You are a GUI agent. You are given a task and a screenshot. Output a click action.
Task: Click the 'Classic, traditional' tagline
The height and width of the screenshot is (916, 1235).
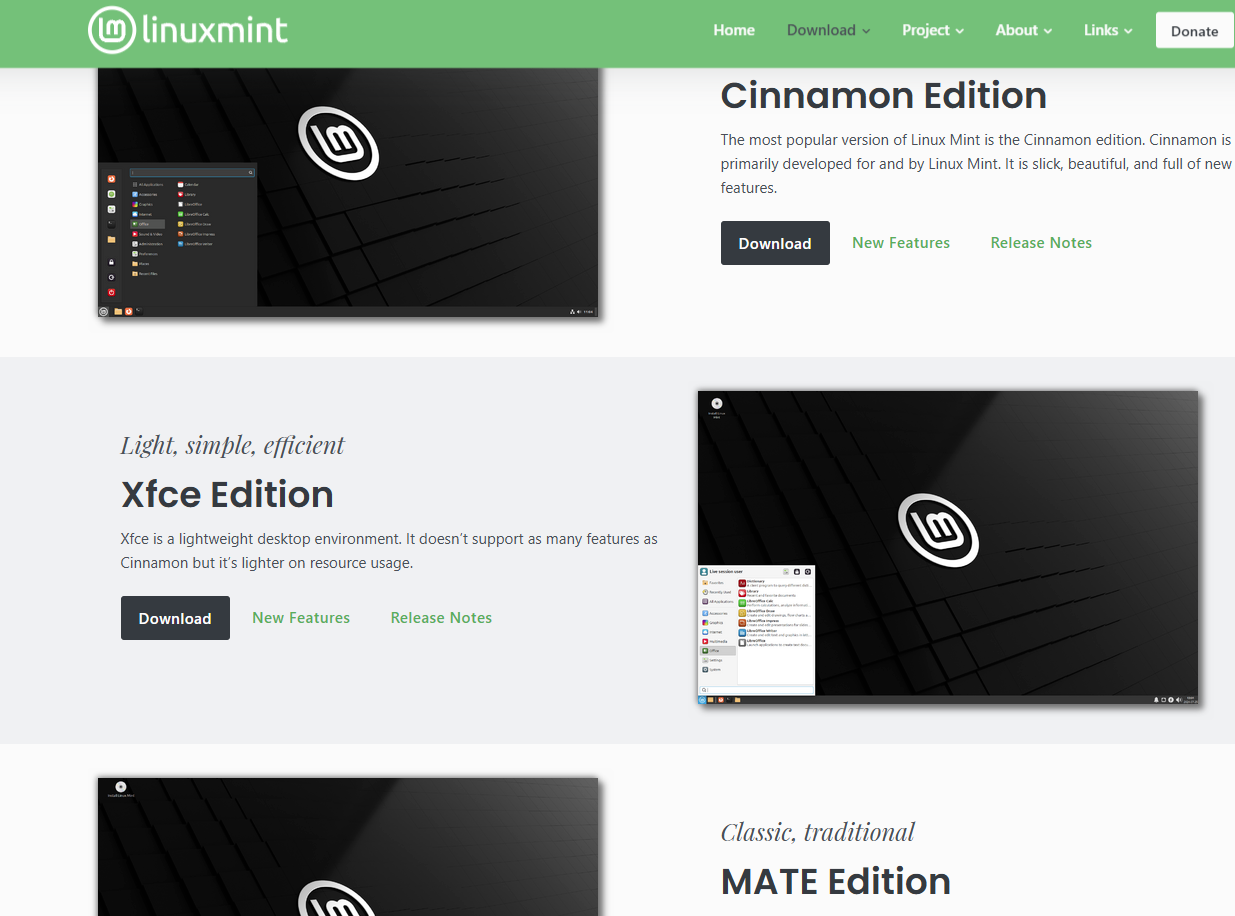pos(818,832)
